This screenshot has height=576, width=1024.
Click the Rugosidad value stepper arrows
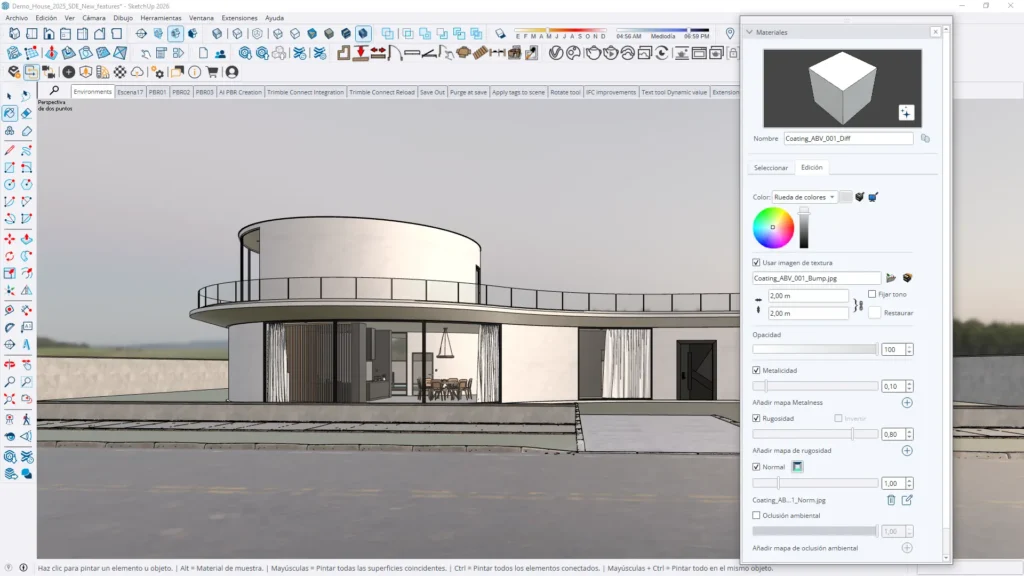(x=909, y=434)
